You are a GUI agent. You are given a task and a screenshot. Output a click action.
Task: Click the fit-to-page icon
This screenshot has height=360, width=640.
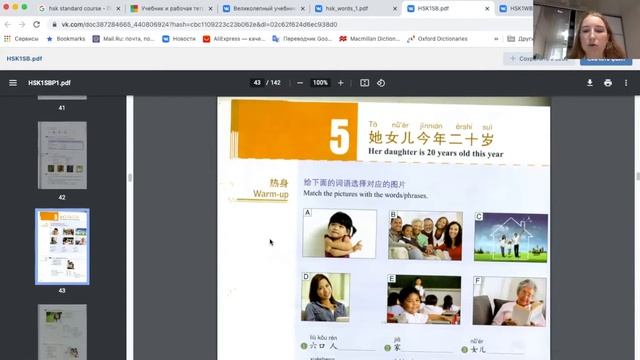click(x=364, y=83)
